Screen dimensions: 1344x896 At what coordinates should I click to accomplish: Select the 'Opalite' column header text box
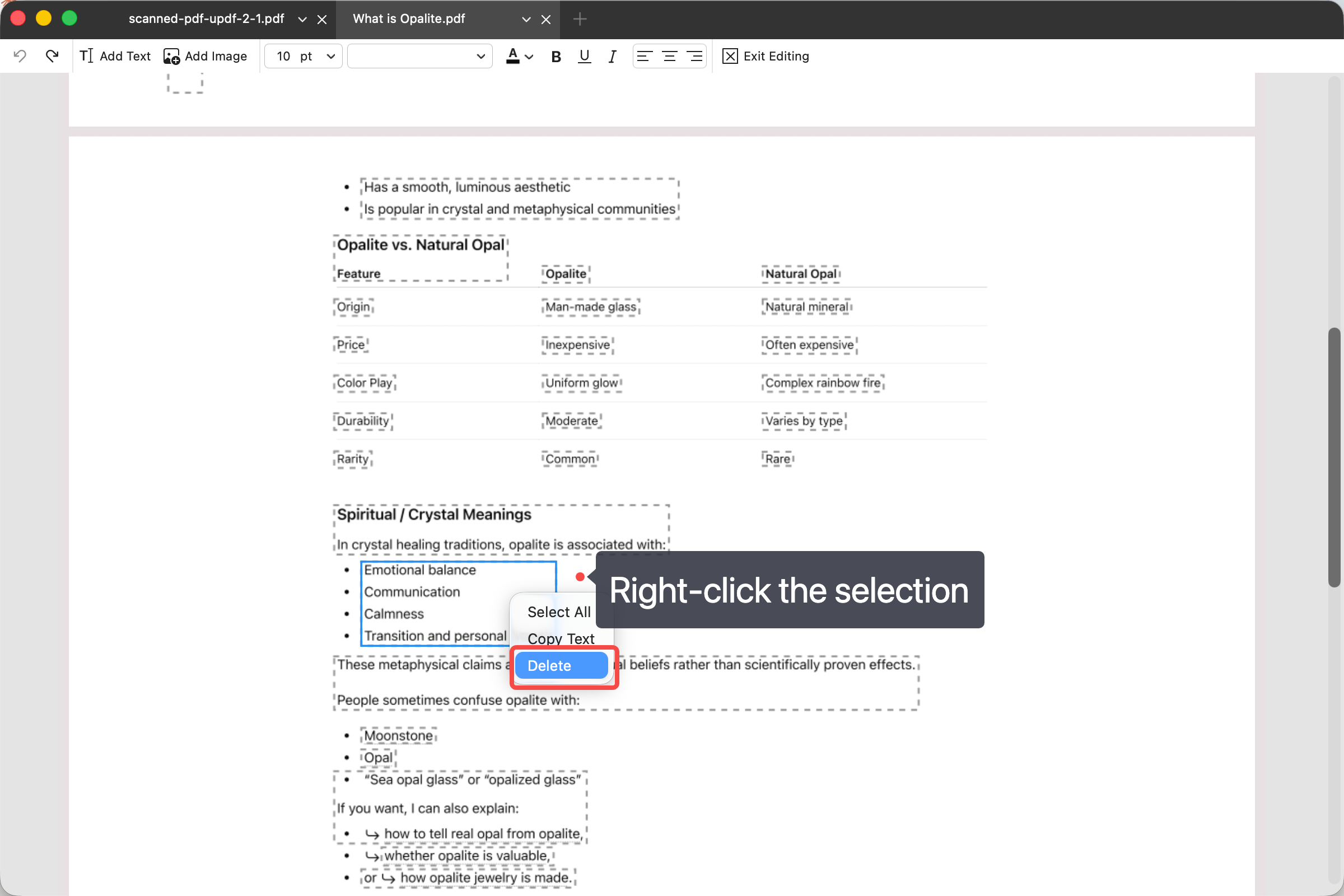[x=566, y=274]
